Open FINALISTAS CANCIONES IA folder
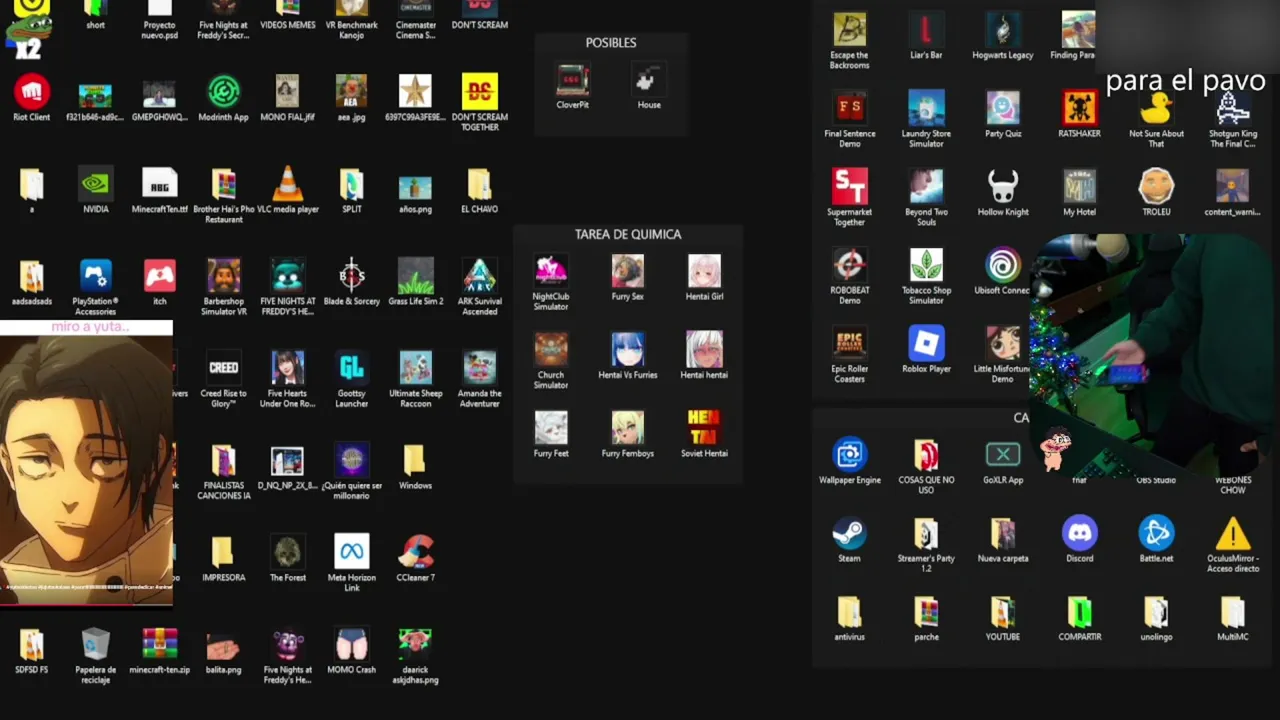The height and width of the screenshot is (720, 1280). [223, 460]
